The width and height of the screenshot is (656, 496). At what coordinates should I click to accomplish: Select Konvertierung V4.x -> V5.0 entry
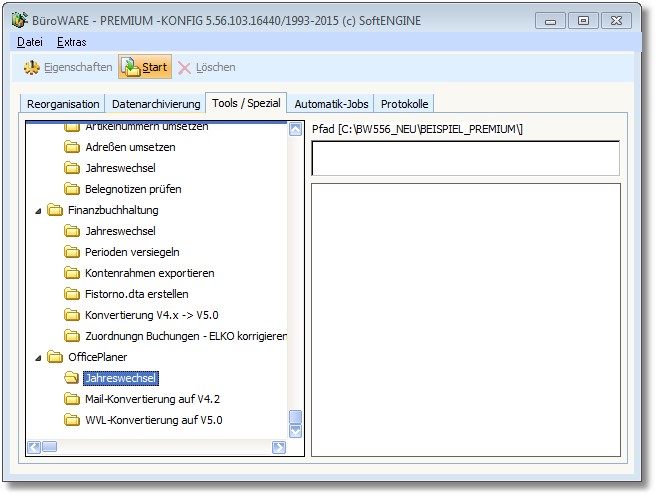click(154, 315)
